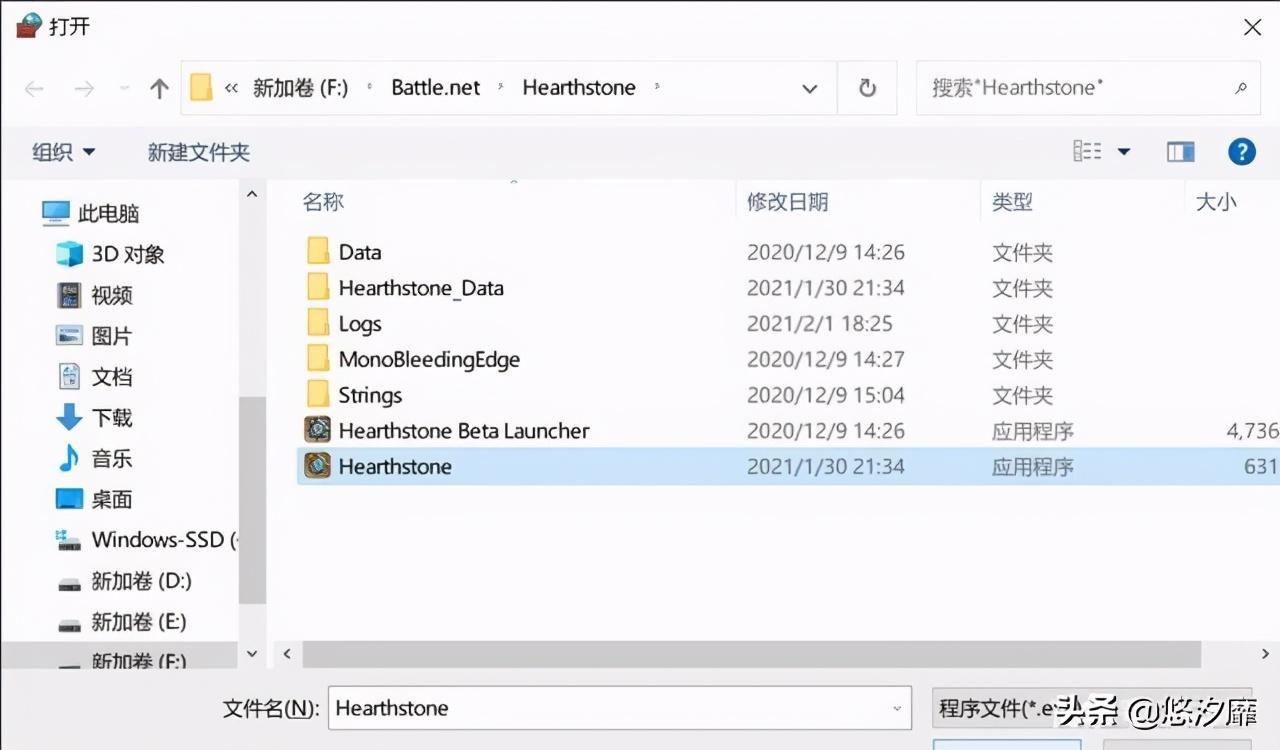Sort by 类型 column header
Viewport: 1280px width, 750px height.
1012,202
